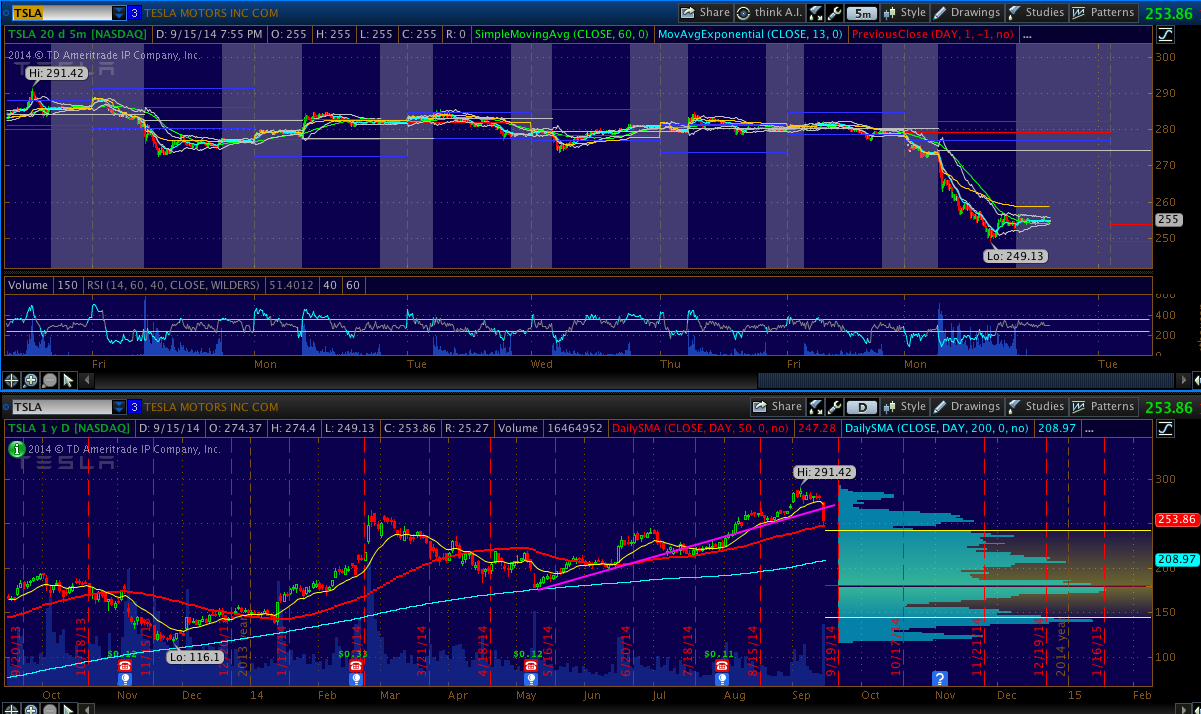
Task: Expand the bottom TSLA symbol dropdown
Action: [119, 407]
